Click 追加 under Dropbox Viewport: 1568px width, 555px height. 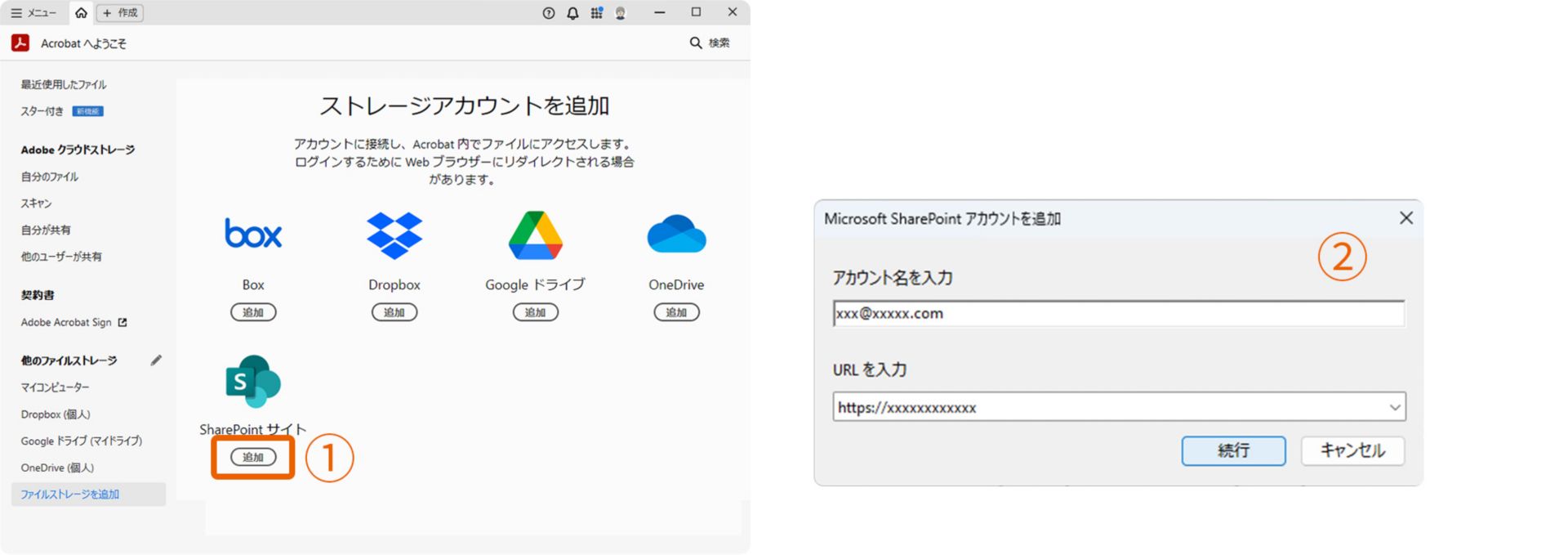[394, 312]
